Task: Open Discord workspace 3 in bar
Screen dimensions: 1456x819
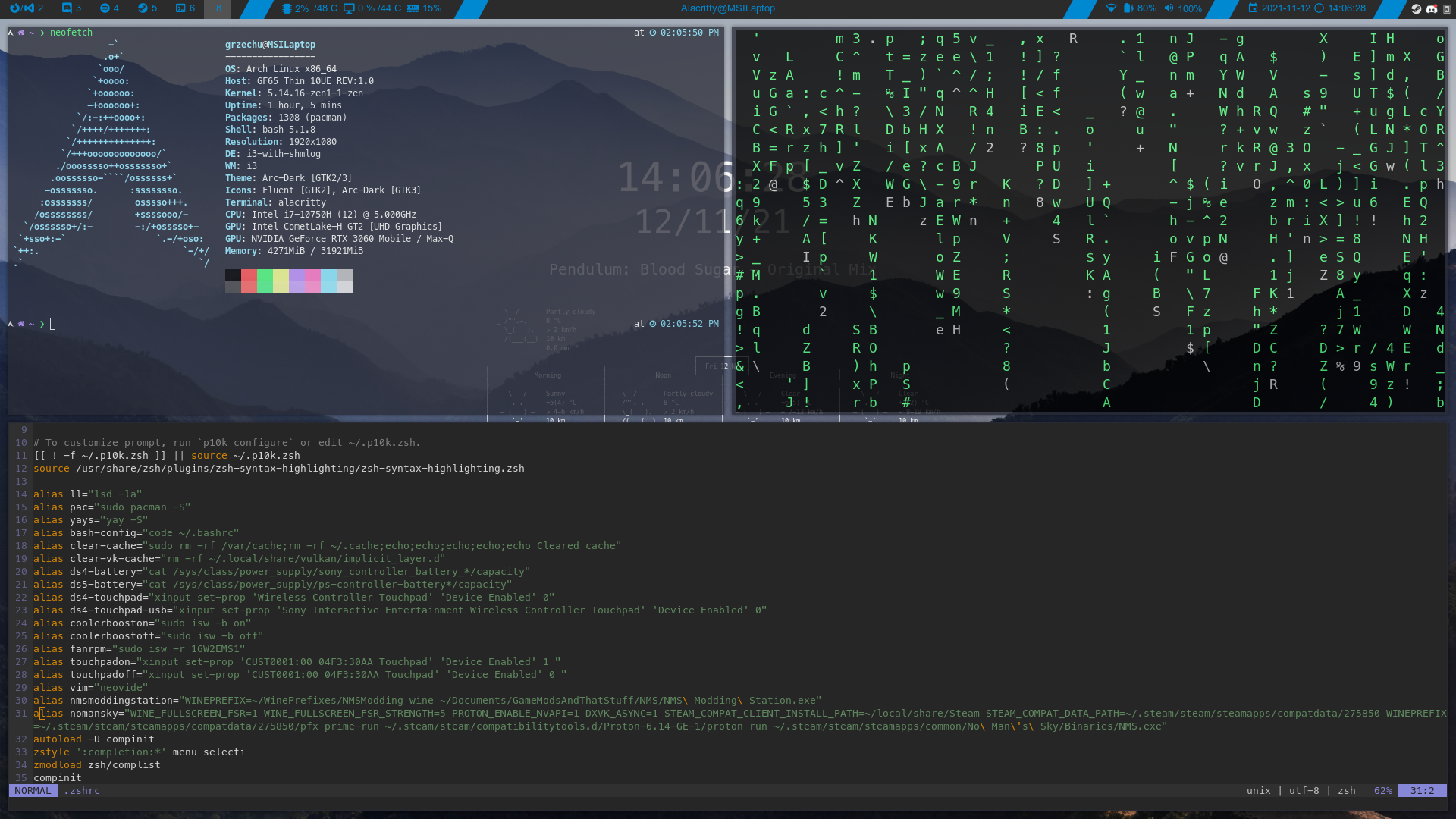Action: pos(71,8)
